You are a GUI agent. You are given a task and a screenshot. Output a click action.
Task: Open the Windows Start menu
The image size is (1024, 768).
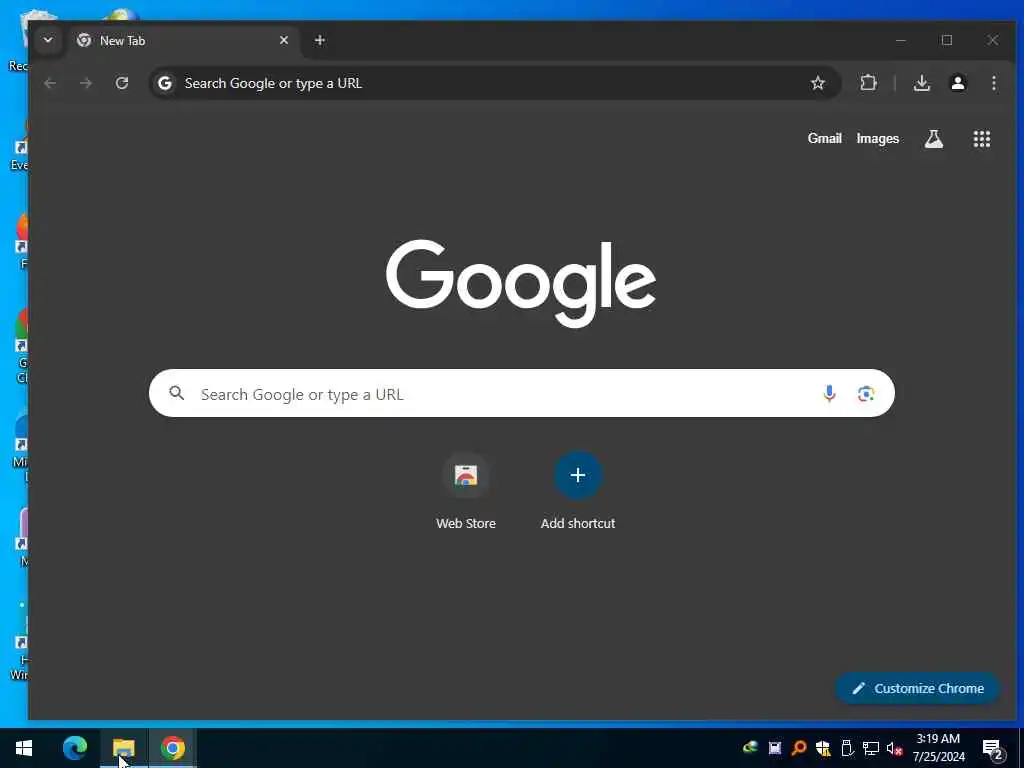(x=24, y=748)
